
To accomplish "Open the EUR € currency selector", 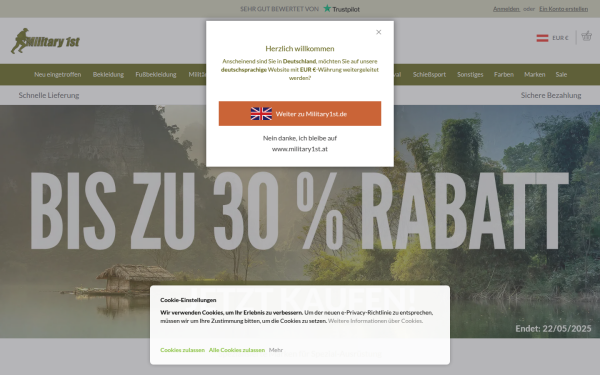I will tap(560, 38).
